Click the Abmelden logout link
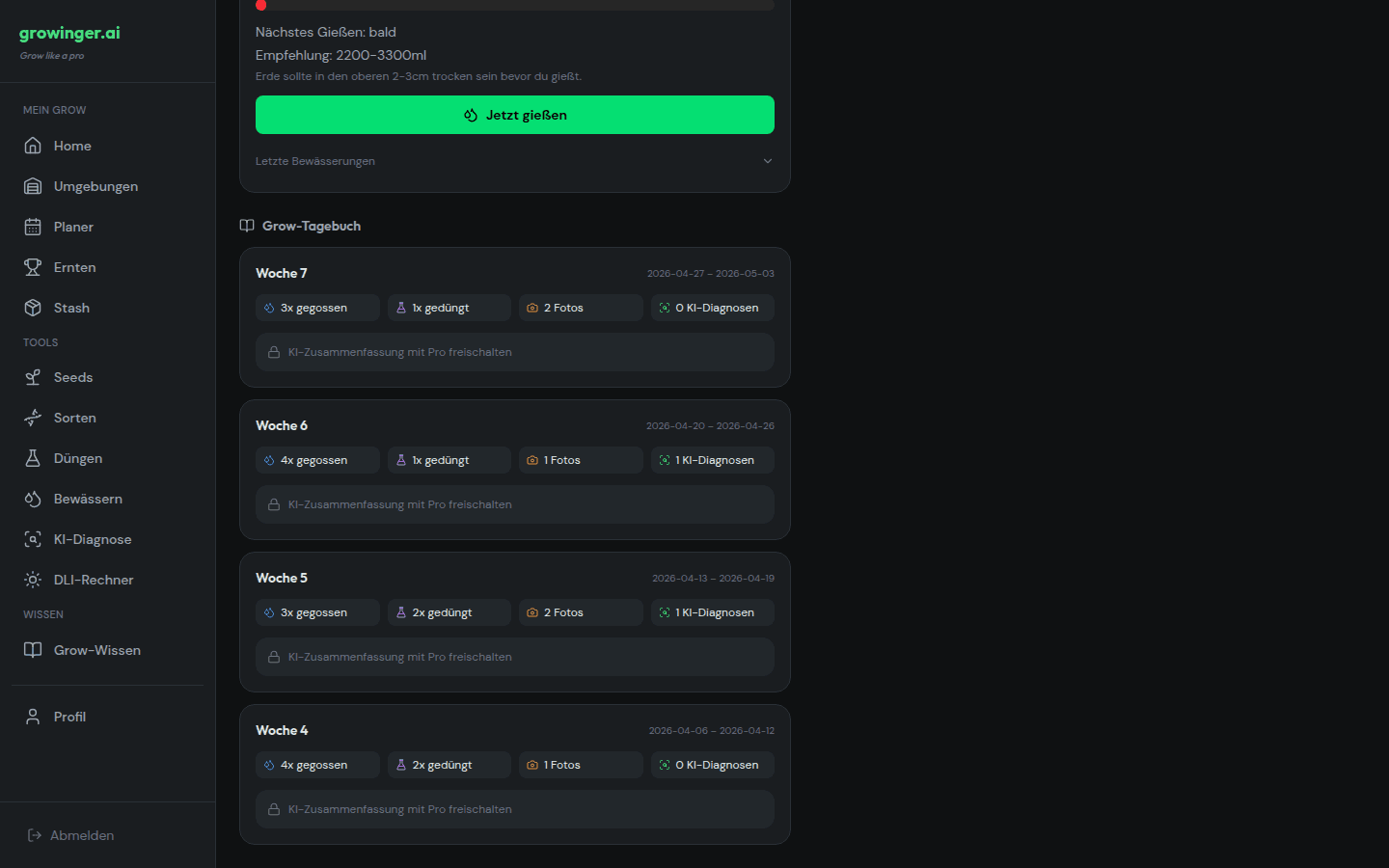The width and height of the screenshot is (1389, 868). (70, 835)
